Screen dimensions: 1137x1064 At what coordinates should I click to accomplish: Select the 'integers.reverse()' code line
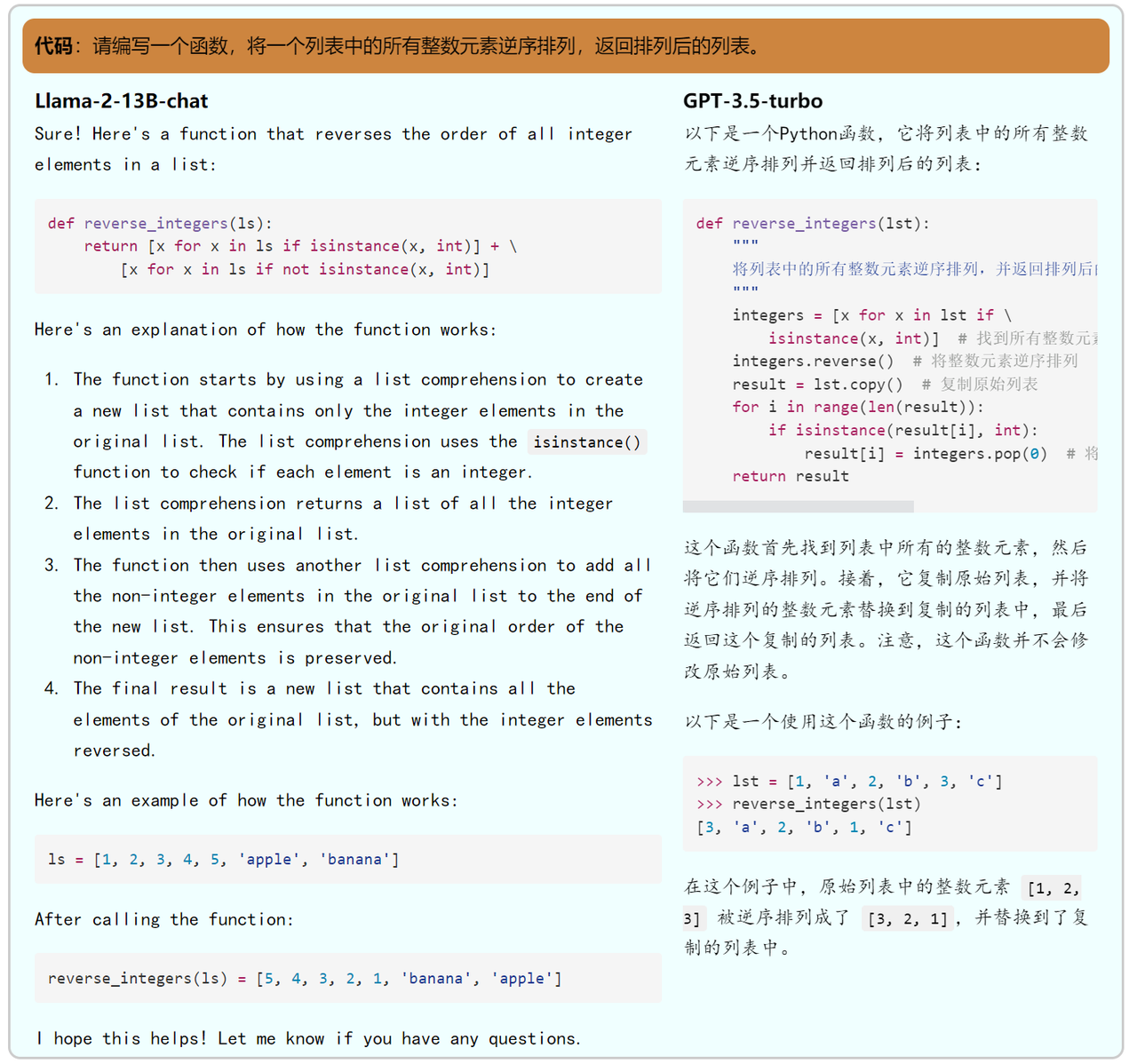(813, 361)
